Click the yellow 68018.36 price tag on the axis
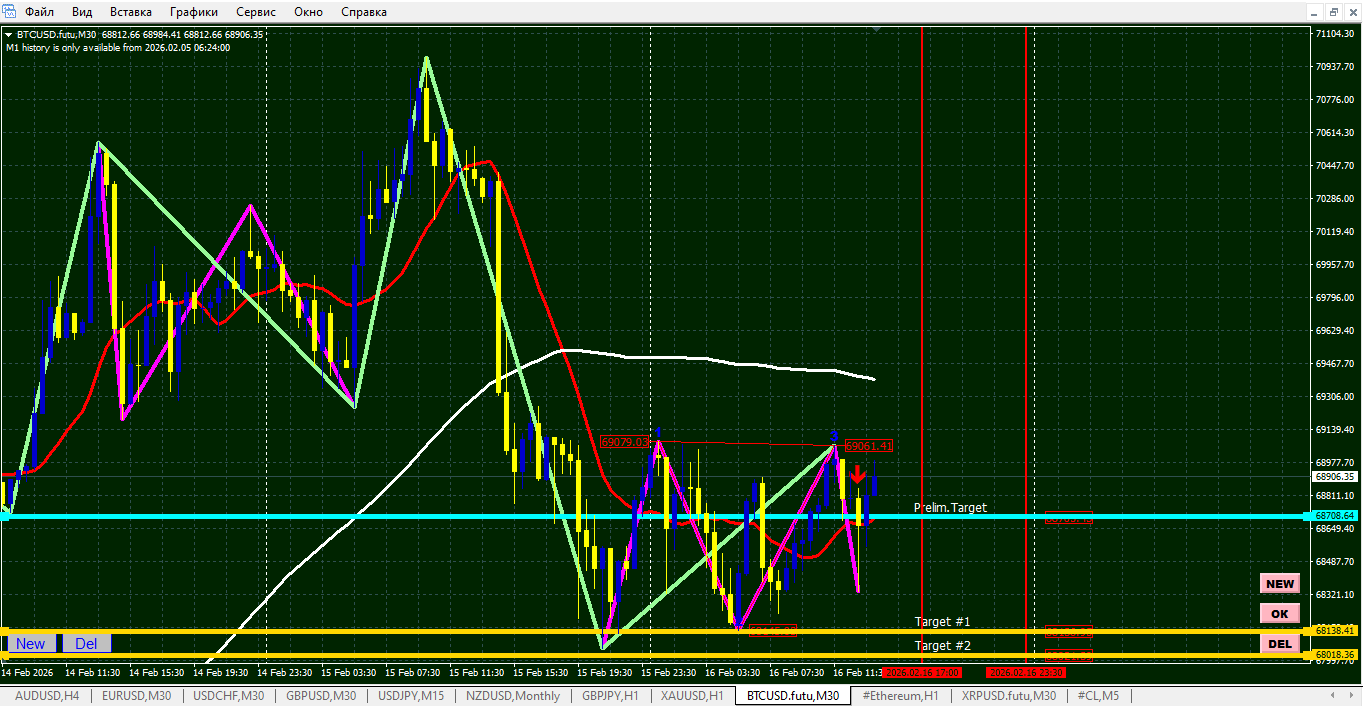The width and height of the screenshot is (1363, 707). (1335, 655)
